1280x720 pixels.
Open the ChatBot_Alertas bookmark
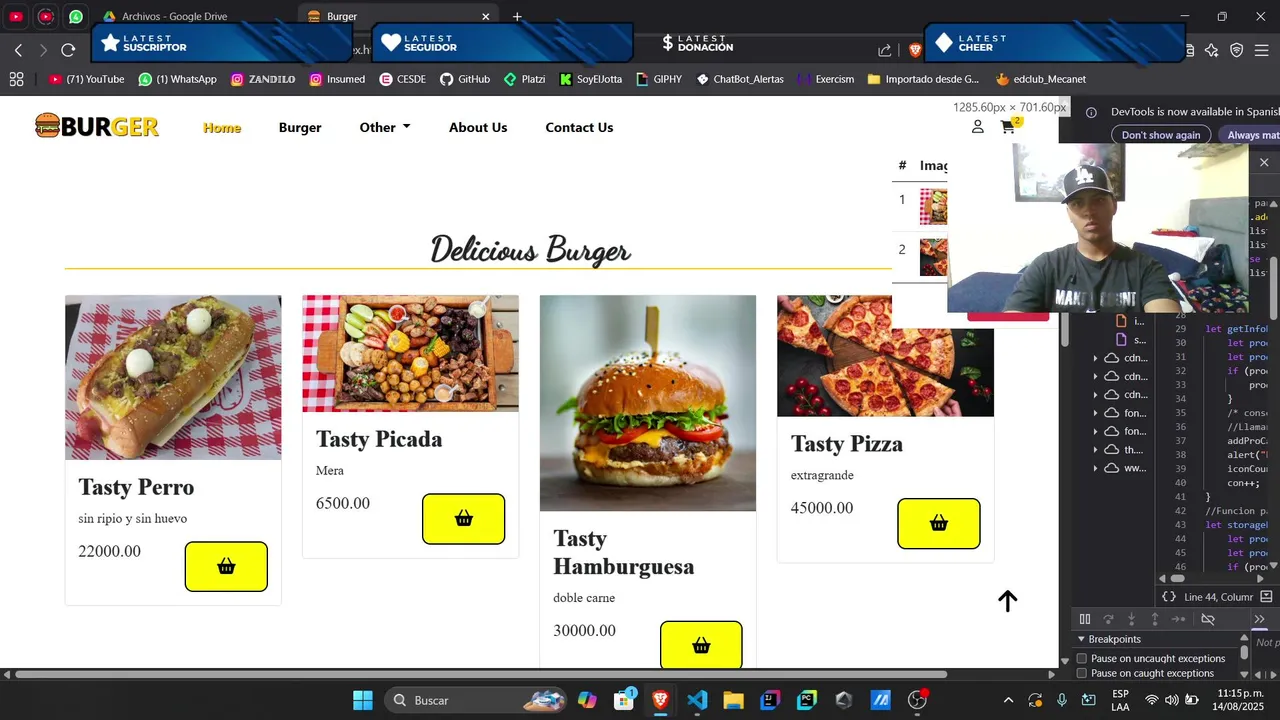[740, 79]
